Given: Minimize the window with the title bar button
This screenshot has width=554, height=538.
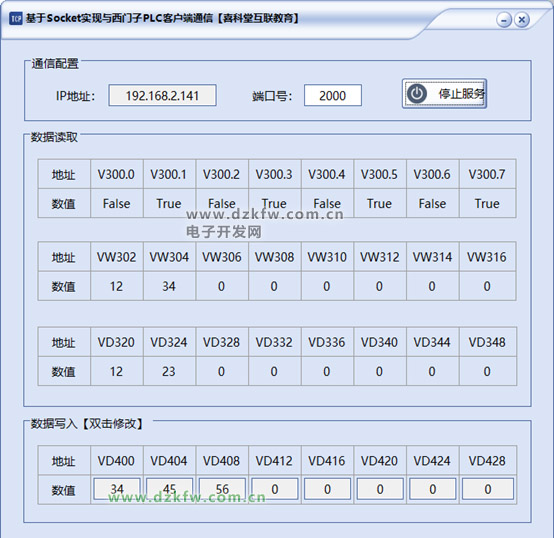Looking at the screenshot, I should tap(504, 20).
